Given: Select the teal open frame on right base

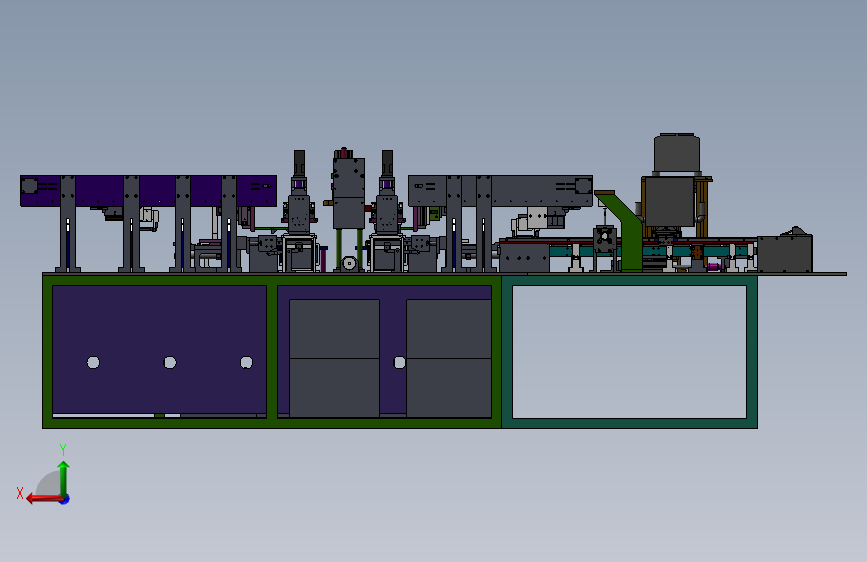Looking at the screenshot, I should 629,352.
